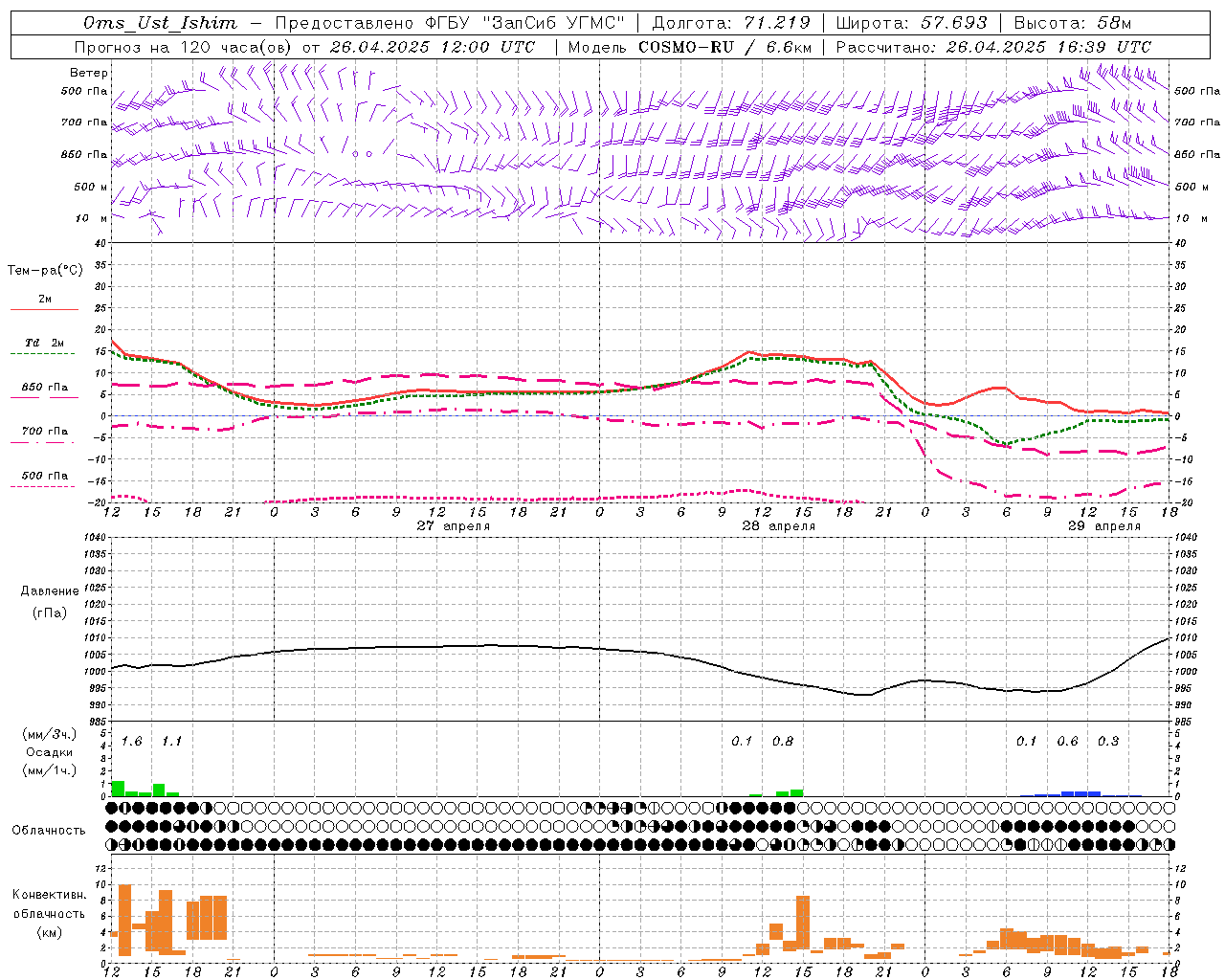
Task: Click the 3-hour precipitation total 0.8
Action: tap(783, 742)
